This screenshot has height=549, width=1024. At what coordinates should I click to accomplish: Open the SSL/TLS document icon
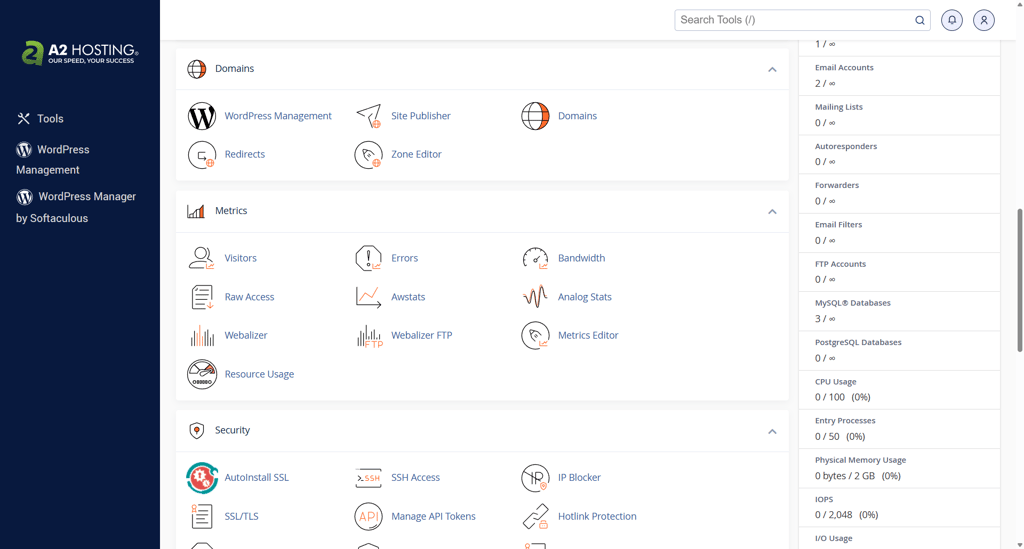tap(202, 516)
